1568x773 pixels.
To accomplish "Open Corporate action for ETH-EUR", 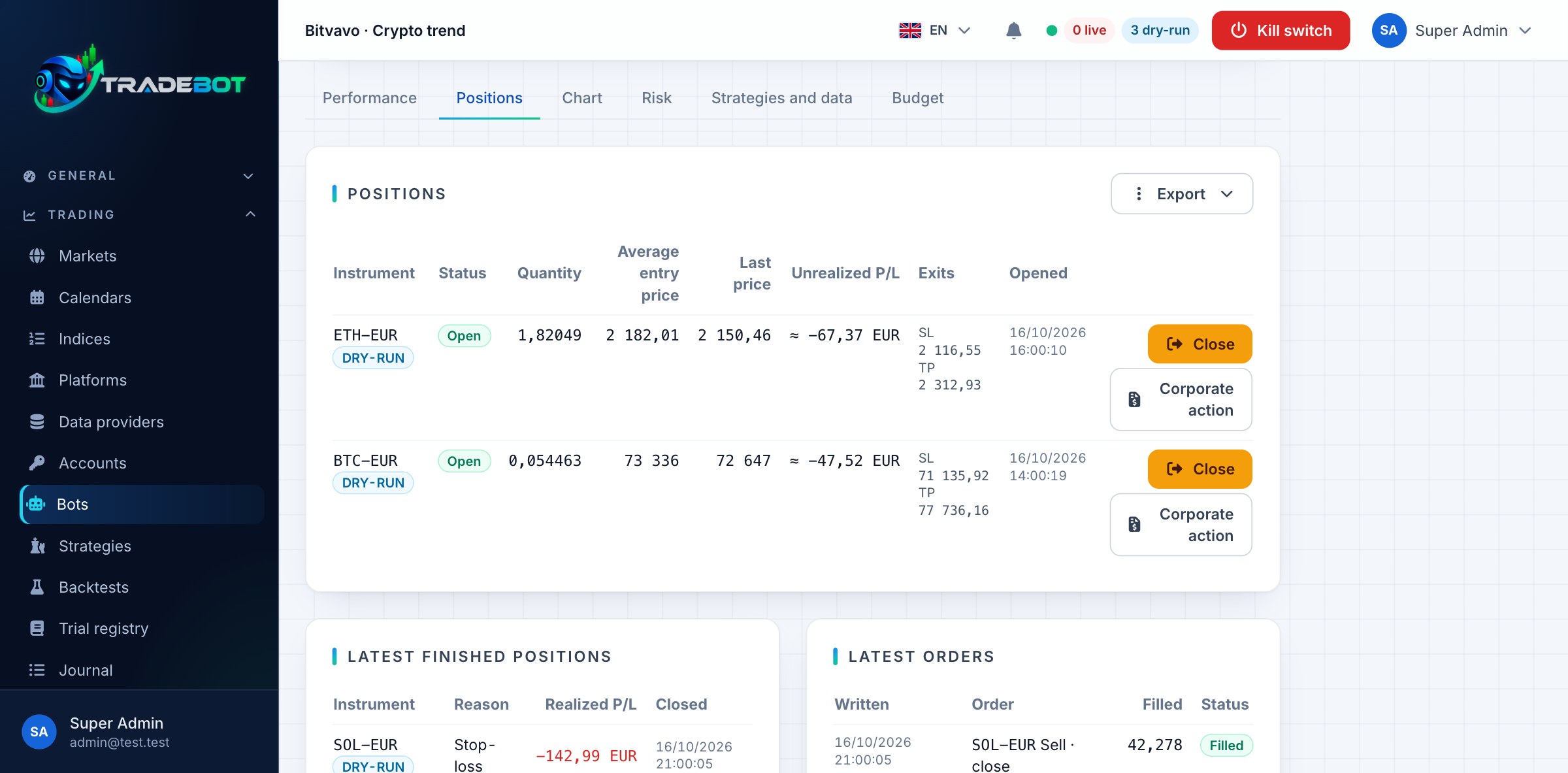I will pyautogui.click(x=1181, y=399).
